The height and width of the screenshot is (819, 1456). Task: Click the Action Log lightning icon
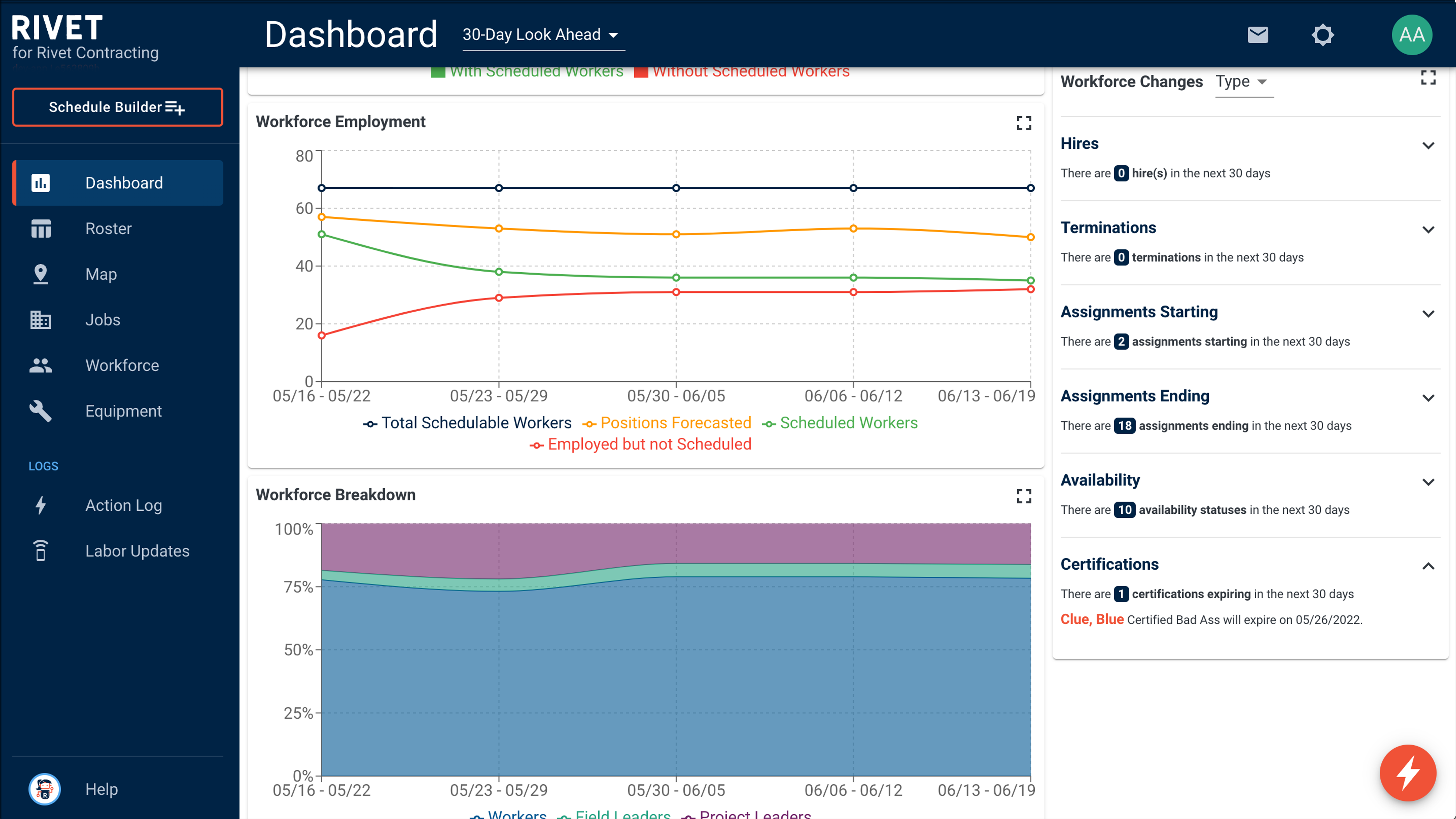coord(41,506)
